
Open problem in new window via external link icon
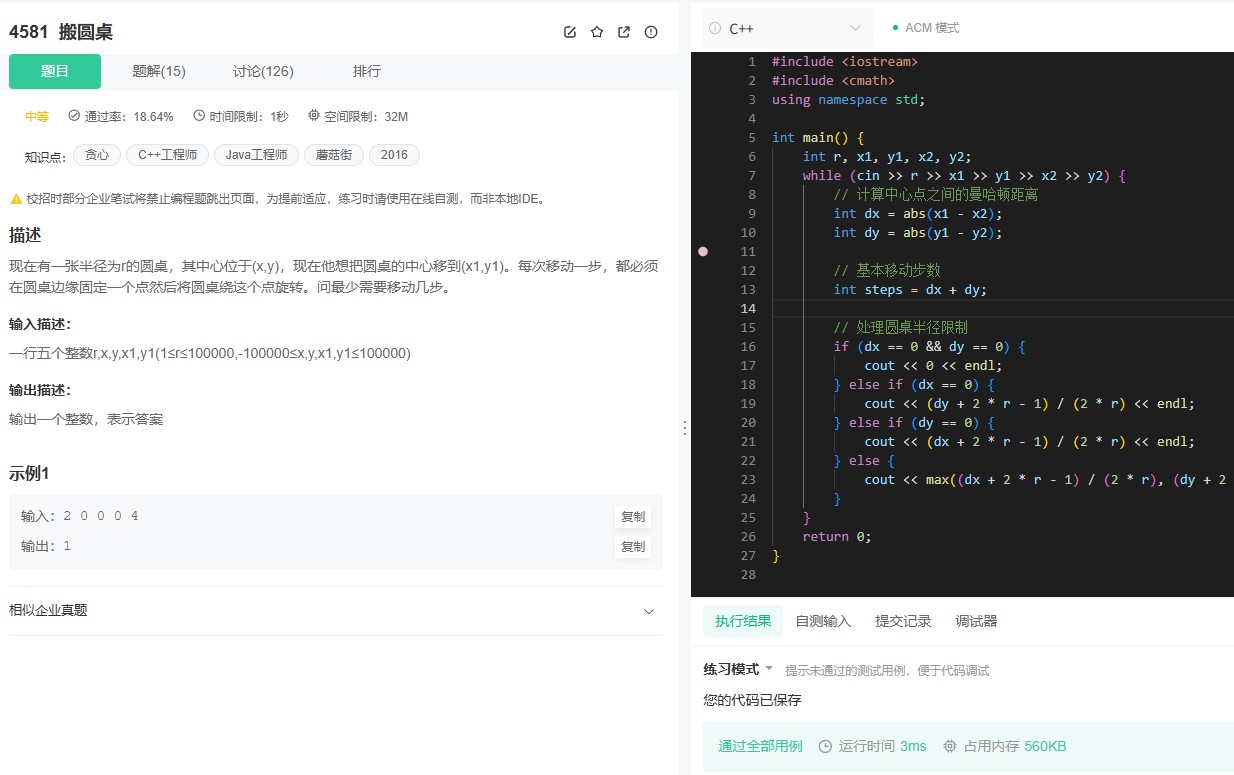click(x=623, y=32)
